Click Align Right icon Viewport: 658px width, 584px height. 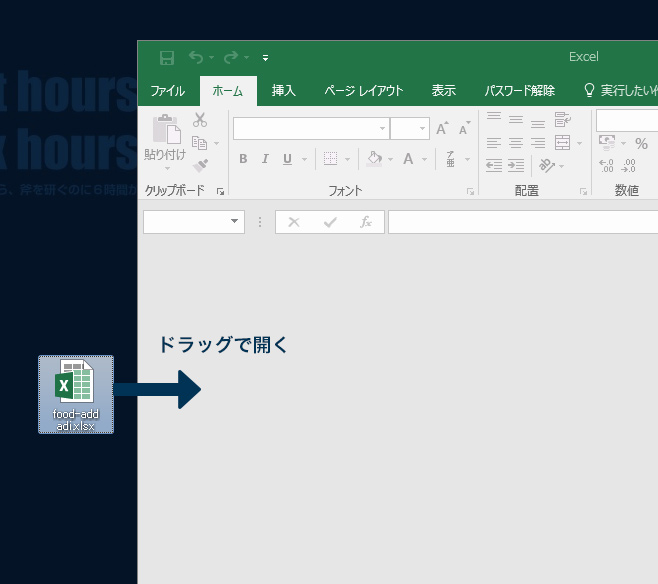(x=538, y=143)
